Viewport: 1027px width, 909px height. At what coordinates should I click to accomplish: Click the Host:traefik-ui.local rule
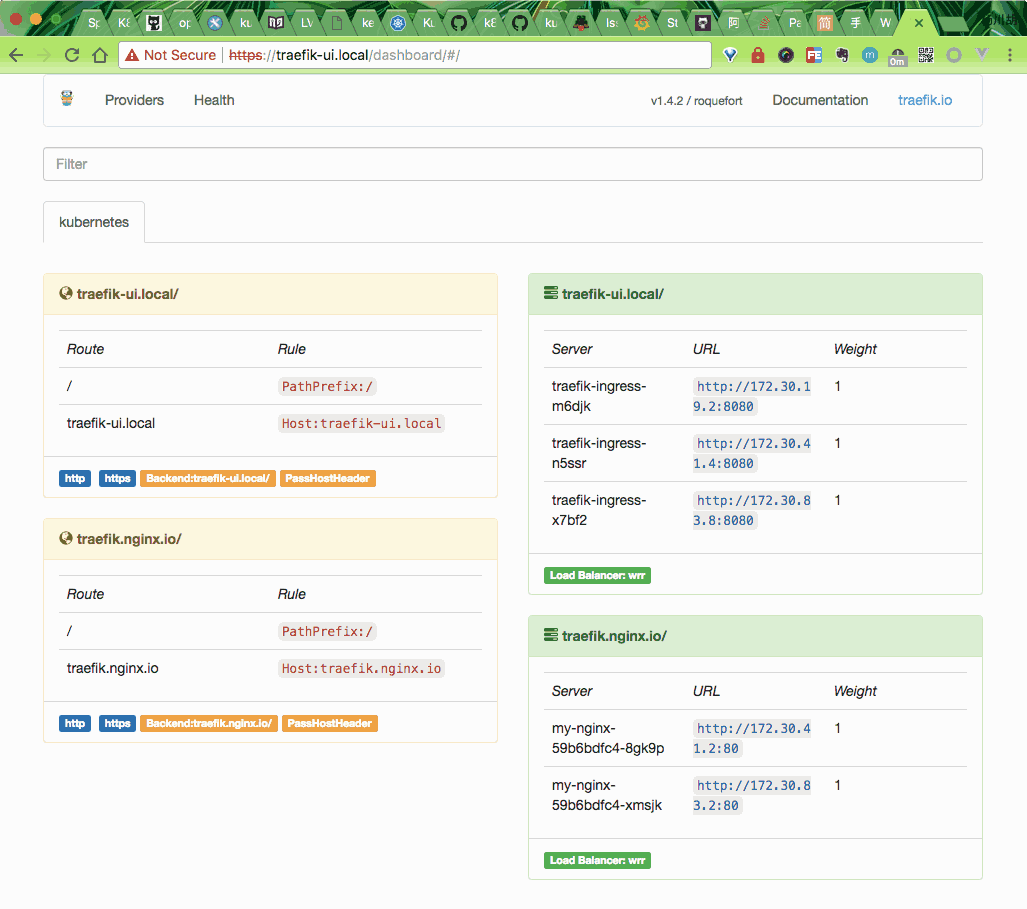coord(362,423)
